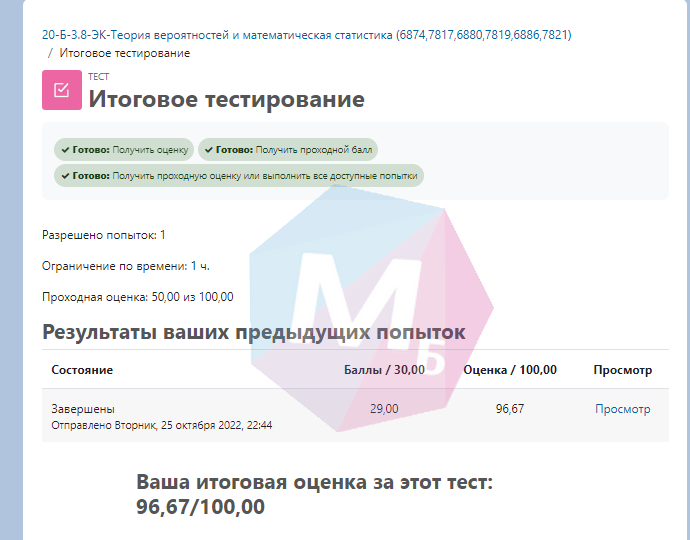Click the 'Проходная оценка: 50,00 из 100,00' text
The height and width of the screenshot is (540, 690).
click(138, 297)
